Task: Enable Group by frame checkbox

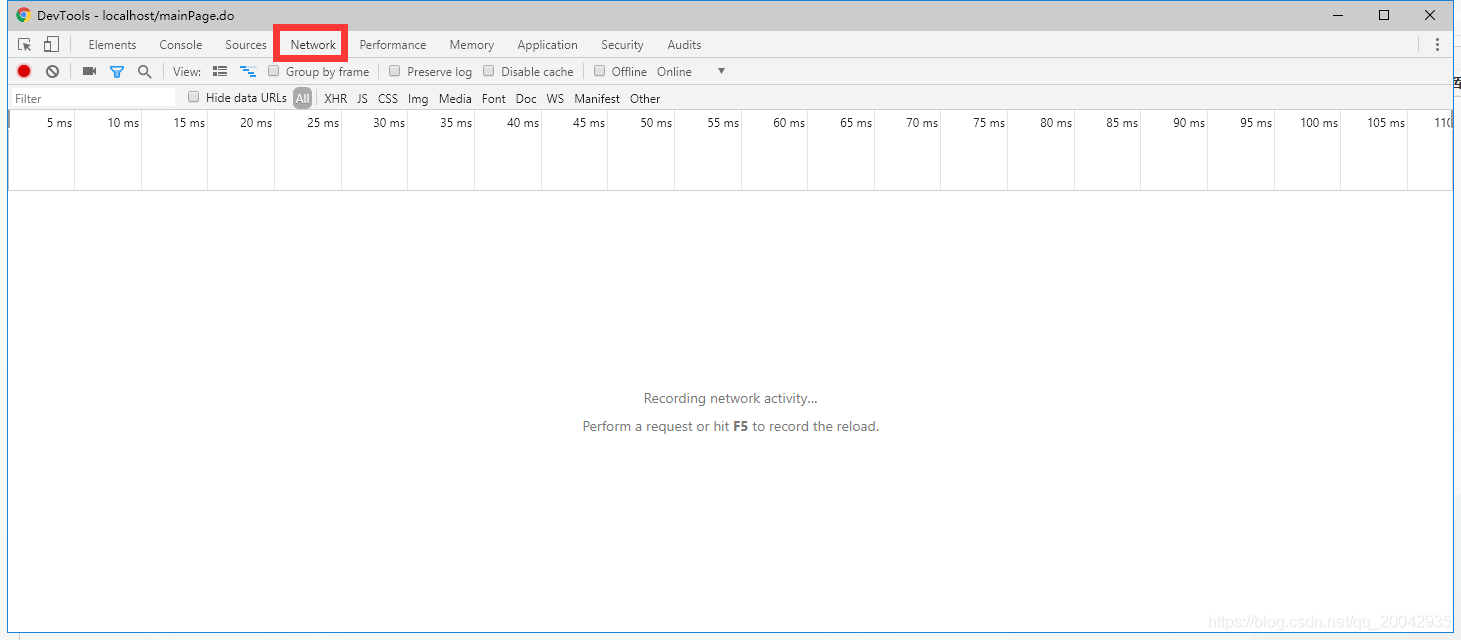Action: tap(274, 71)
